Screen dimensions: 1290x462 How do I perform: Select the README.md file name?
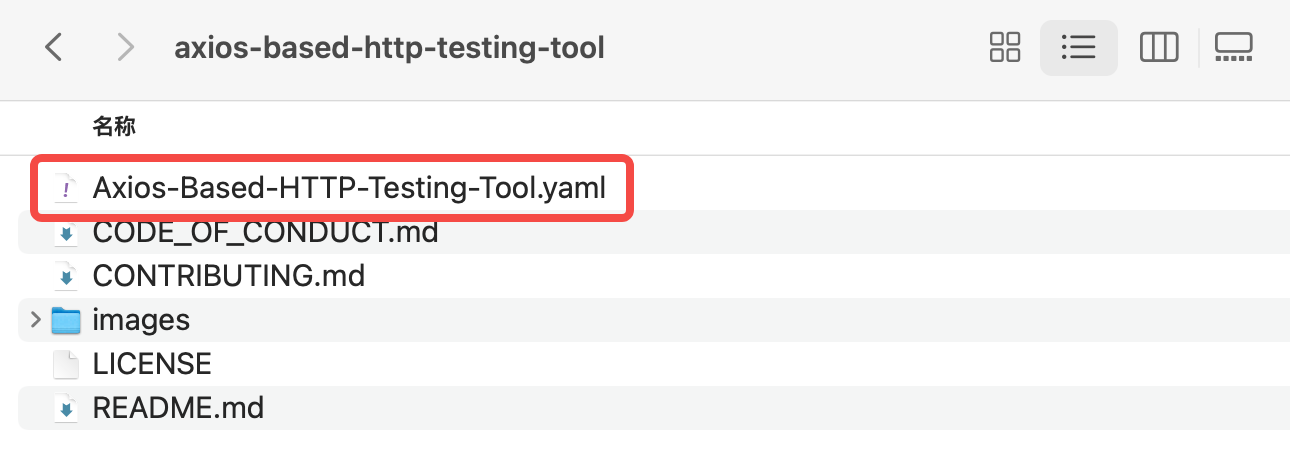pos(178,408)
